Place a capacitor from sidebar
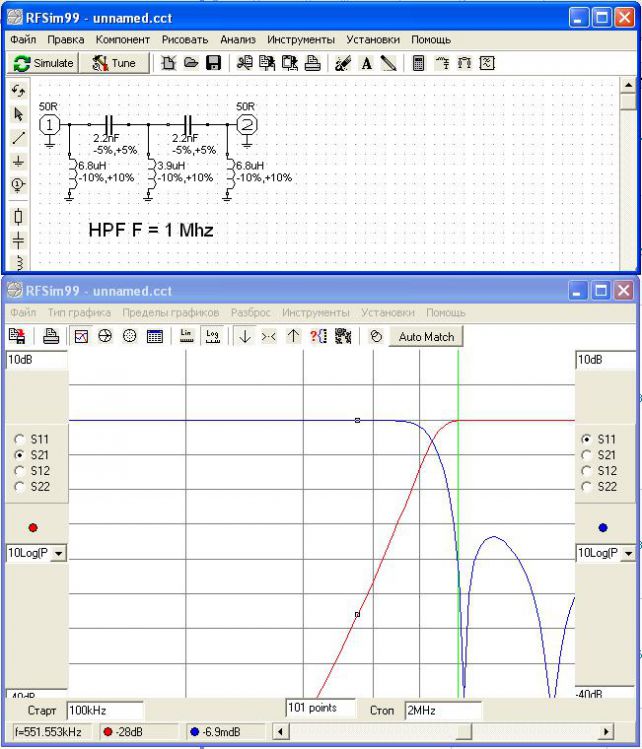642x749 pixels. click(18, 240)
